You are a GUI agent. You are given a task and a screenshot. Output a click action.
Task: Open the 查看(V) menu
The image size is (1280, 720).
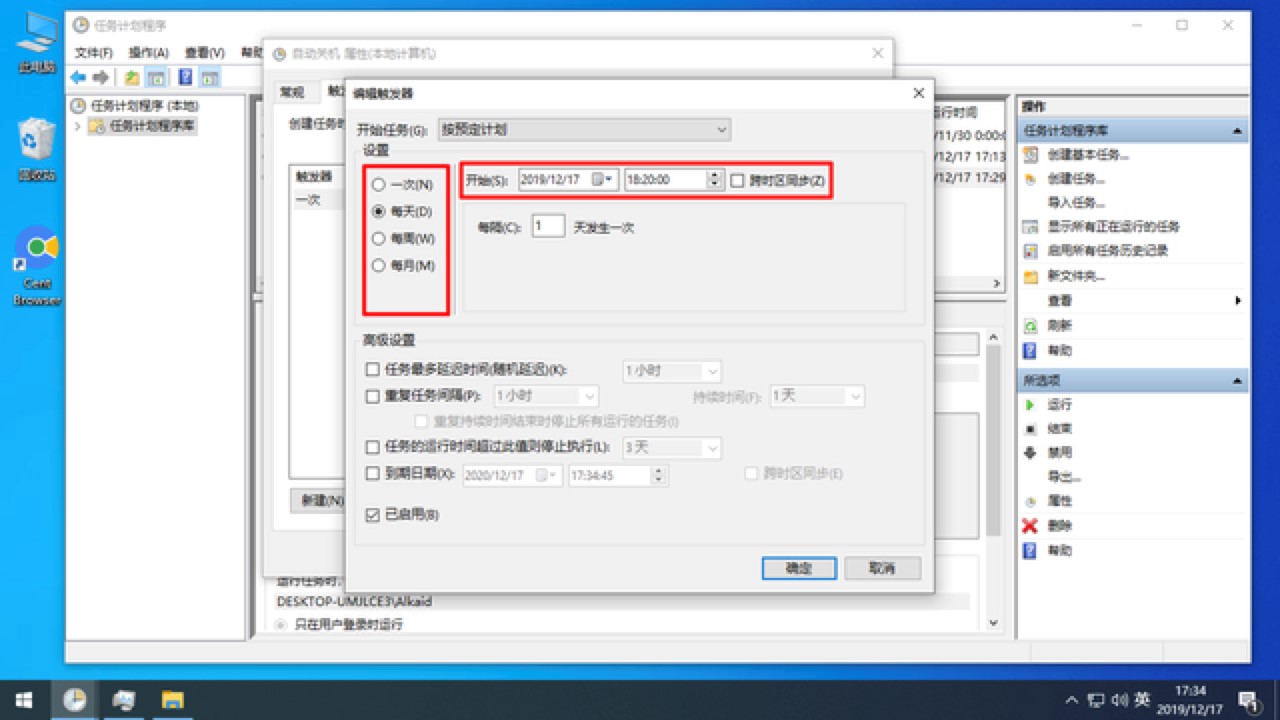click(x=204, y=52)
